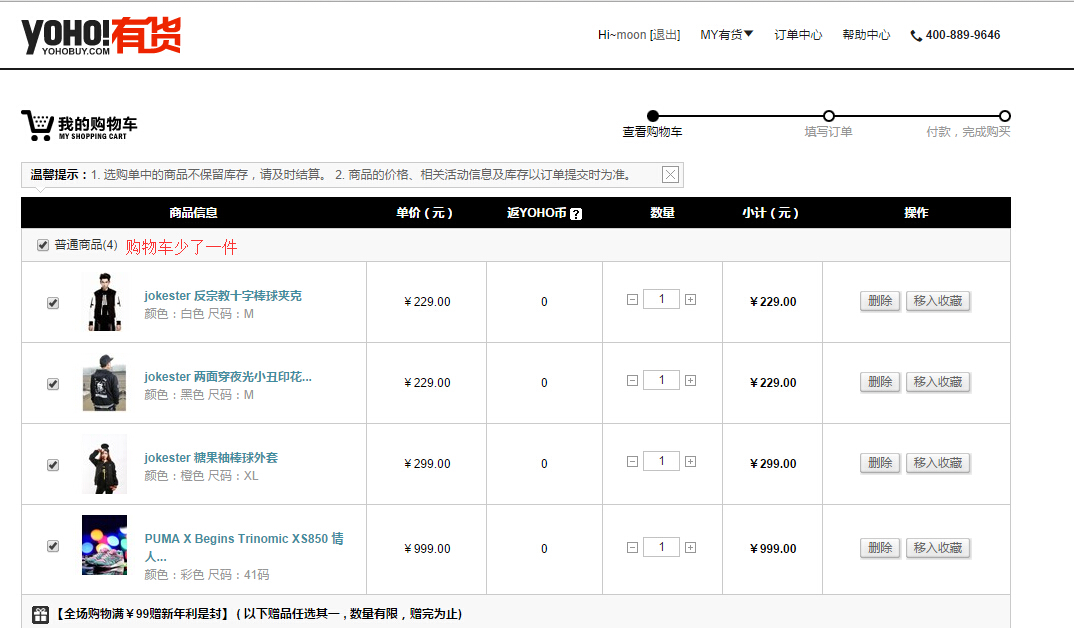Click the 查看购物车 progress step marker
The image size is (1074, 628).
coord(653,116)
